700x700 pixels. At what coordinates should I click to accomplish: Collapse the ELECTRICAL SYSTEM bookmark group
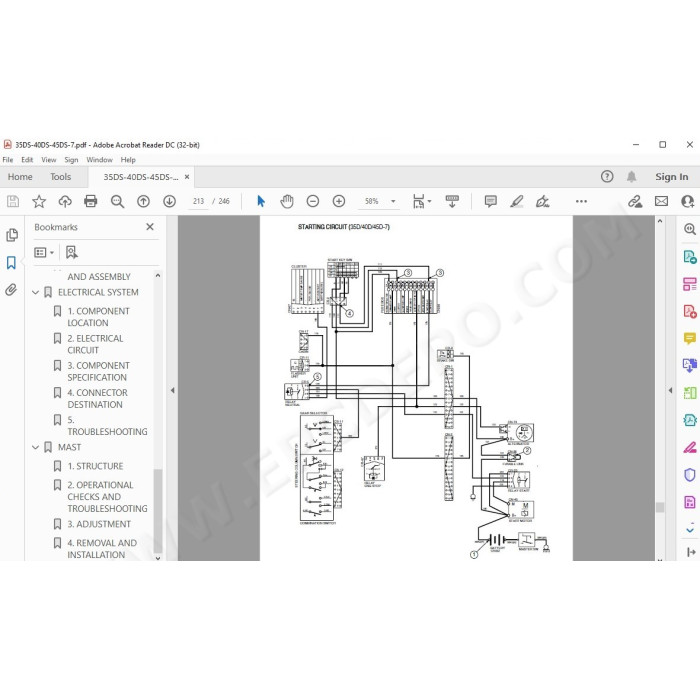click(36, 292)
